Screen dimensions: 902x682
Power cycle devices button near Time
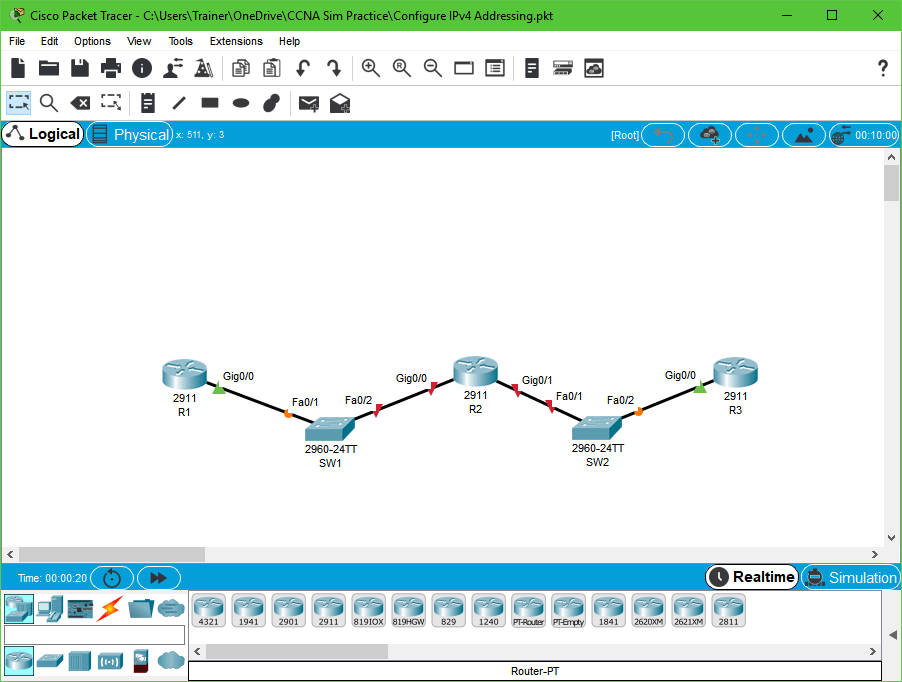point(112,578)
